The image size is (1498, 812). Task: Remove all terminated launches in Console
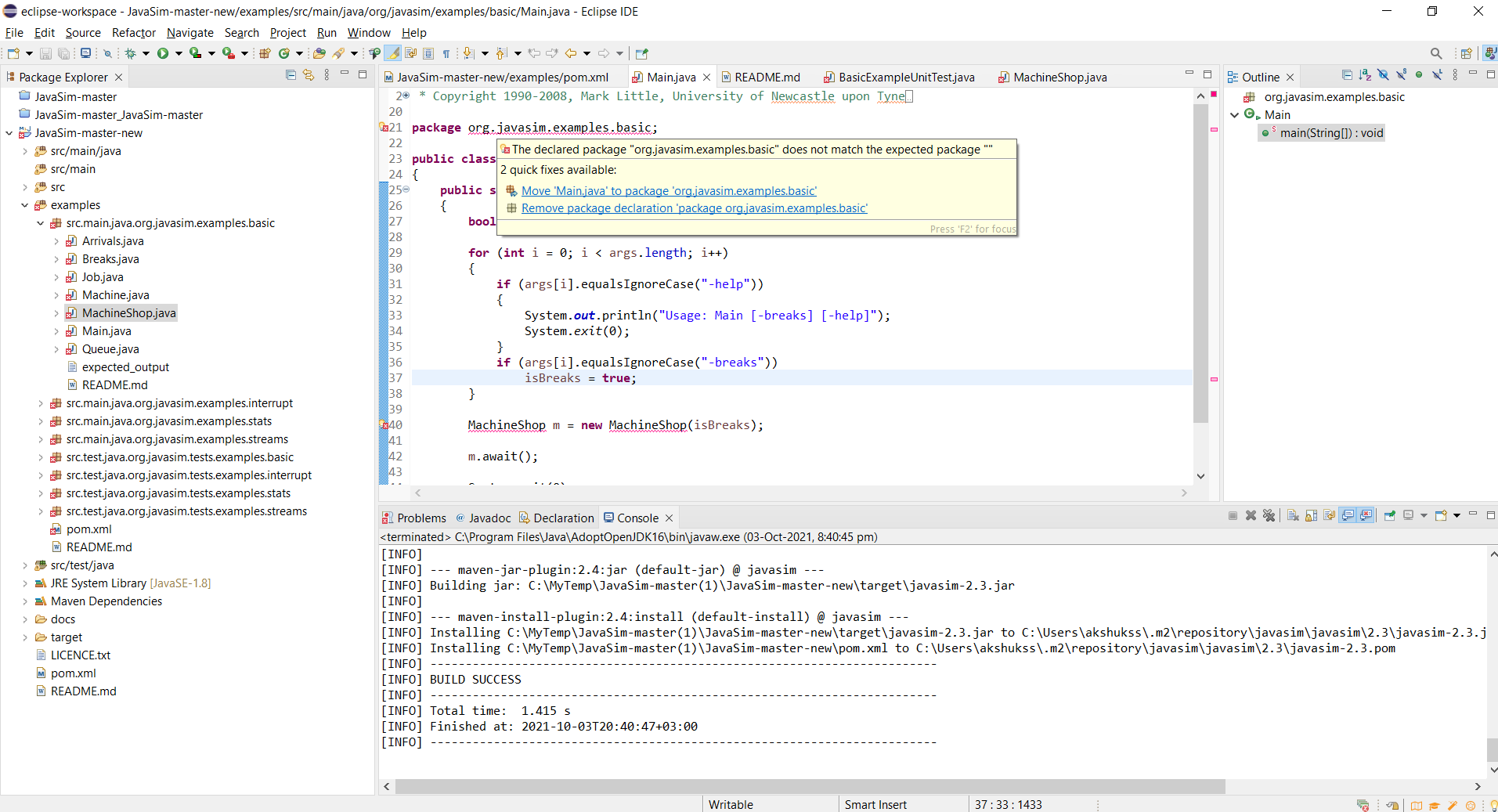(x=1269, y=515)
